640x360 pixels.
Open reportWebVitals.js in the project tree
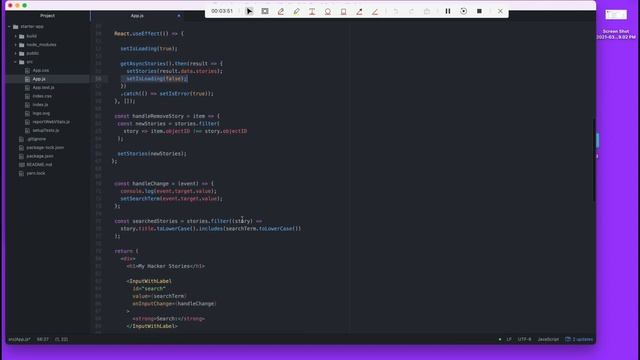point(51,122)
